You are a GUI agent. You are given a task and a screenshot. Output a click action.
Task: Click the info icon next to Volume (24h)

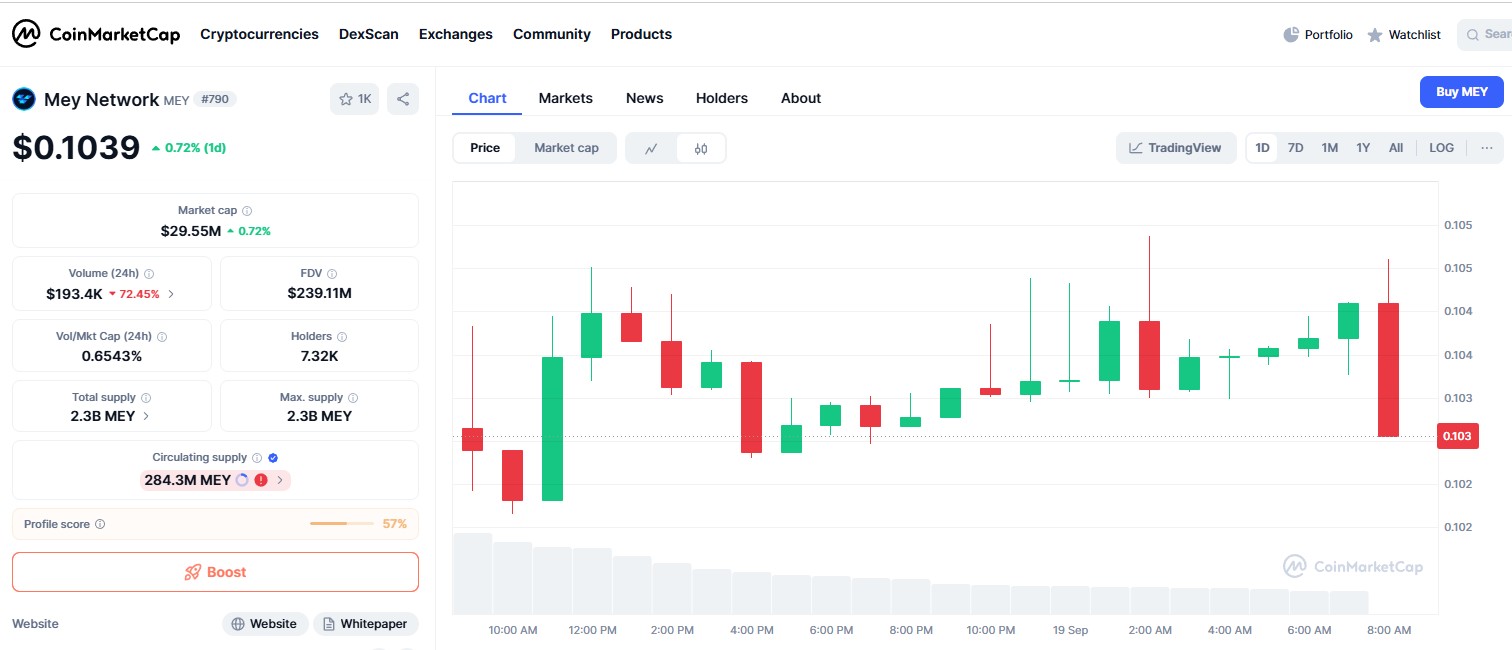click(149, 274)
